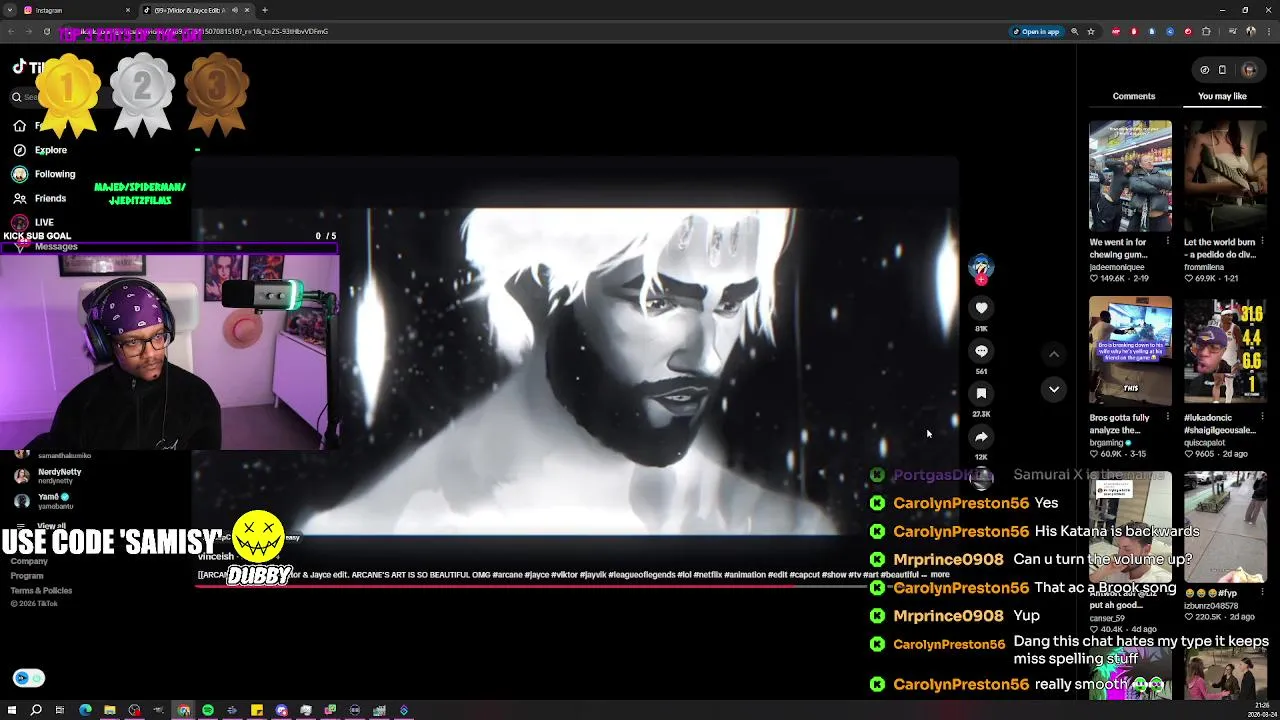Image resolution: width=1280 pixels, height=720 pixels.
Task: Click the TikTok phone icon in header
Action: pos(1222,70)
